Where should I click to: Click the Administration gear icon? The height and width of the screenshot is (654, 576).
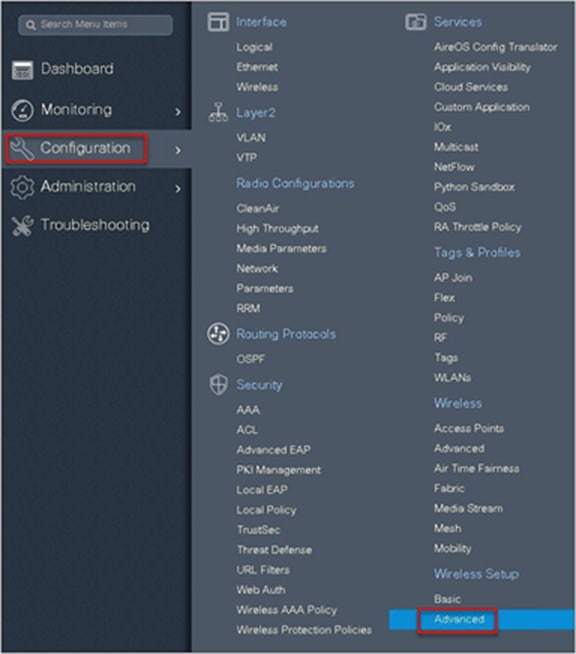[22, 187]
